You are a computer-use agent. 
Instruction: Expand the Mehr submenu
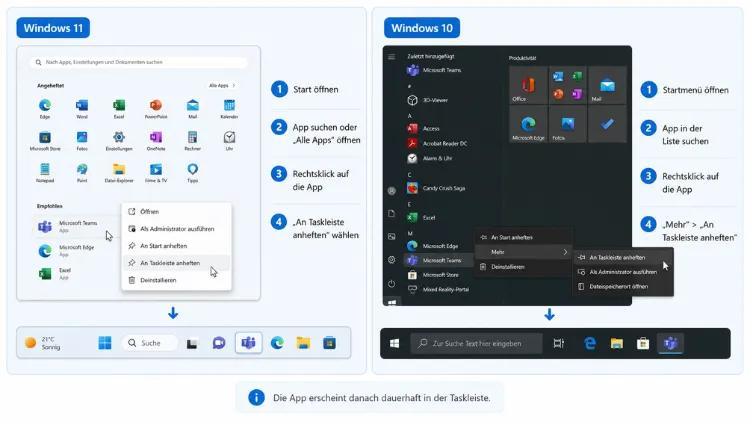click(x=524, y=252)
